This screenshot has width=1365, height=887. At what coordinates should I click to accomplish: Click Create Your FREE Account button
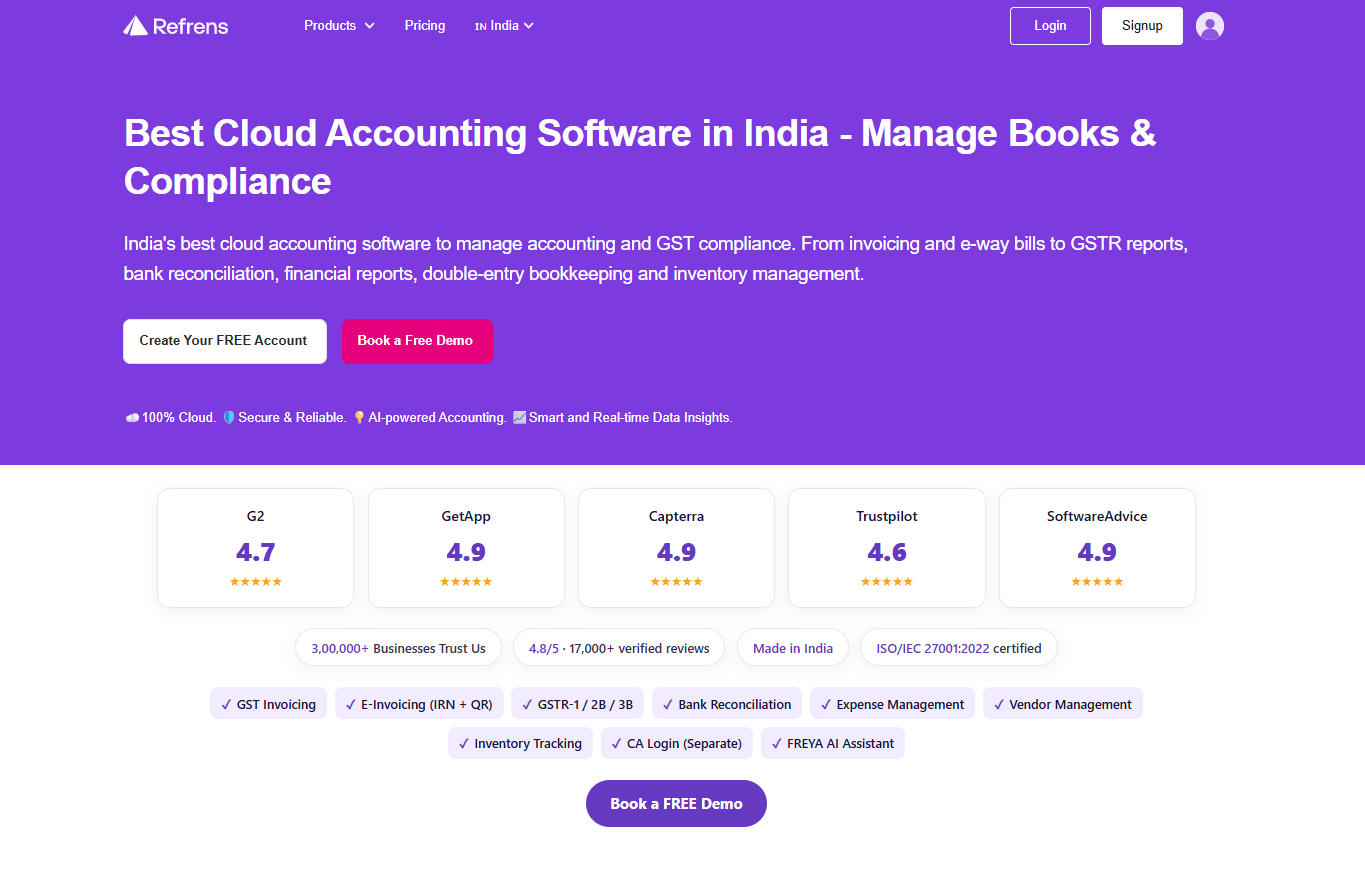[x=225, y=341]
